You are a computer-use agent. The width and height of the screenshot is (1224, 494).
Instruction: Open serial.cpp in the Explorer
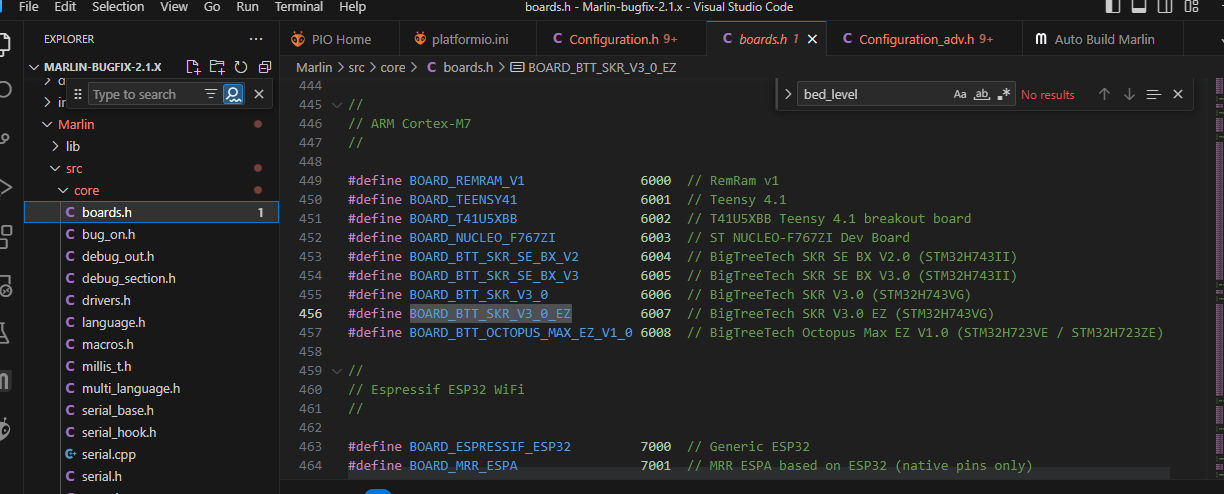click(152, 454)
